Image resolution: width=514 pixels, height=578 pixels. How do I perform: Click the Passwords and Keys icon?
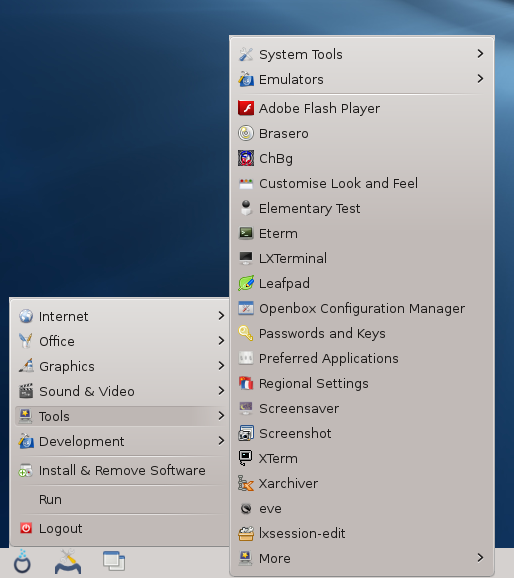point(246,333)
